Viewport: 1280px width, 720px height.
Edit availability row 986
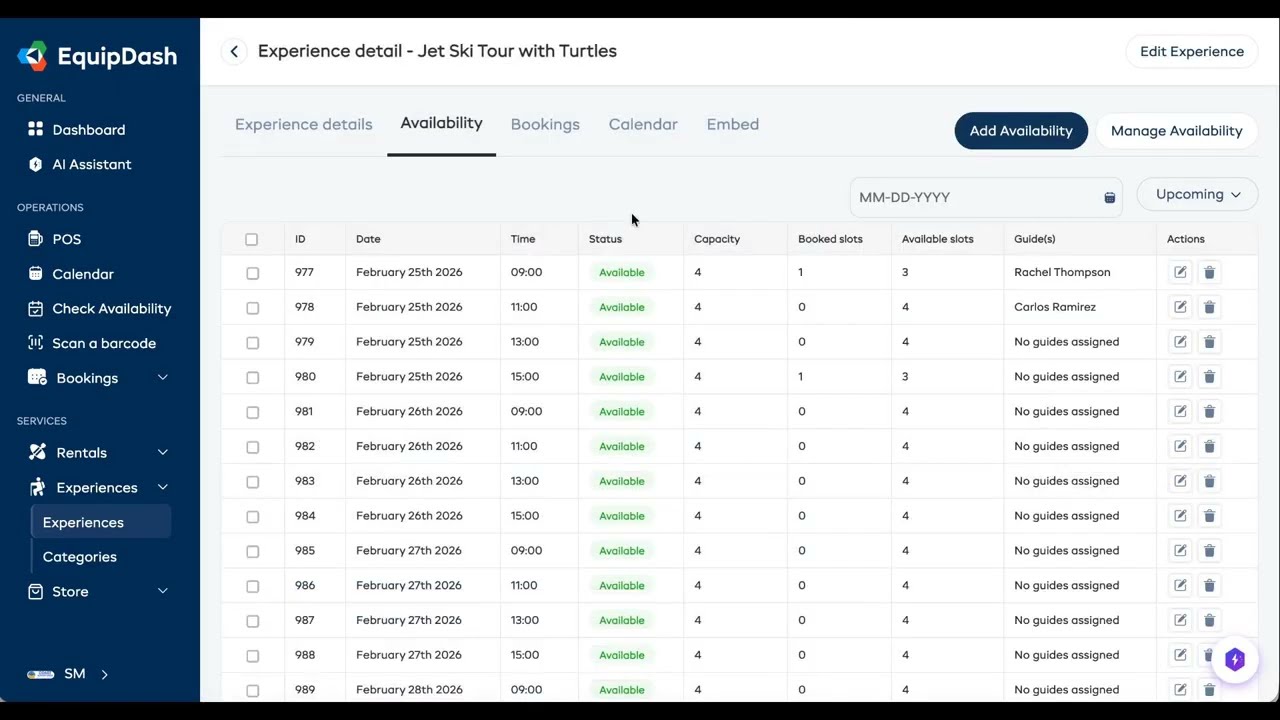pyautogui.click(x=1180, y=585)
